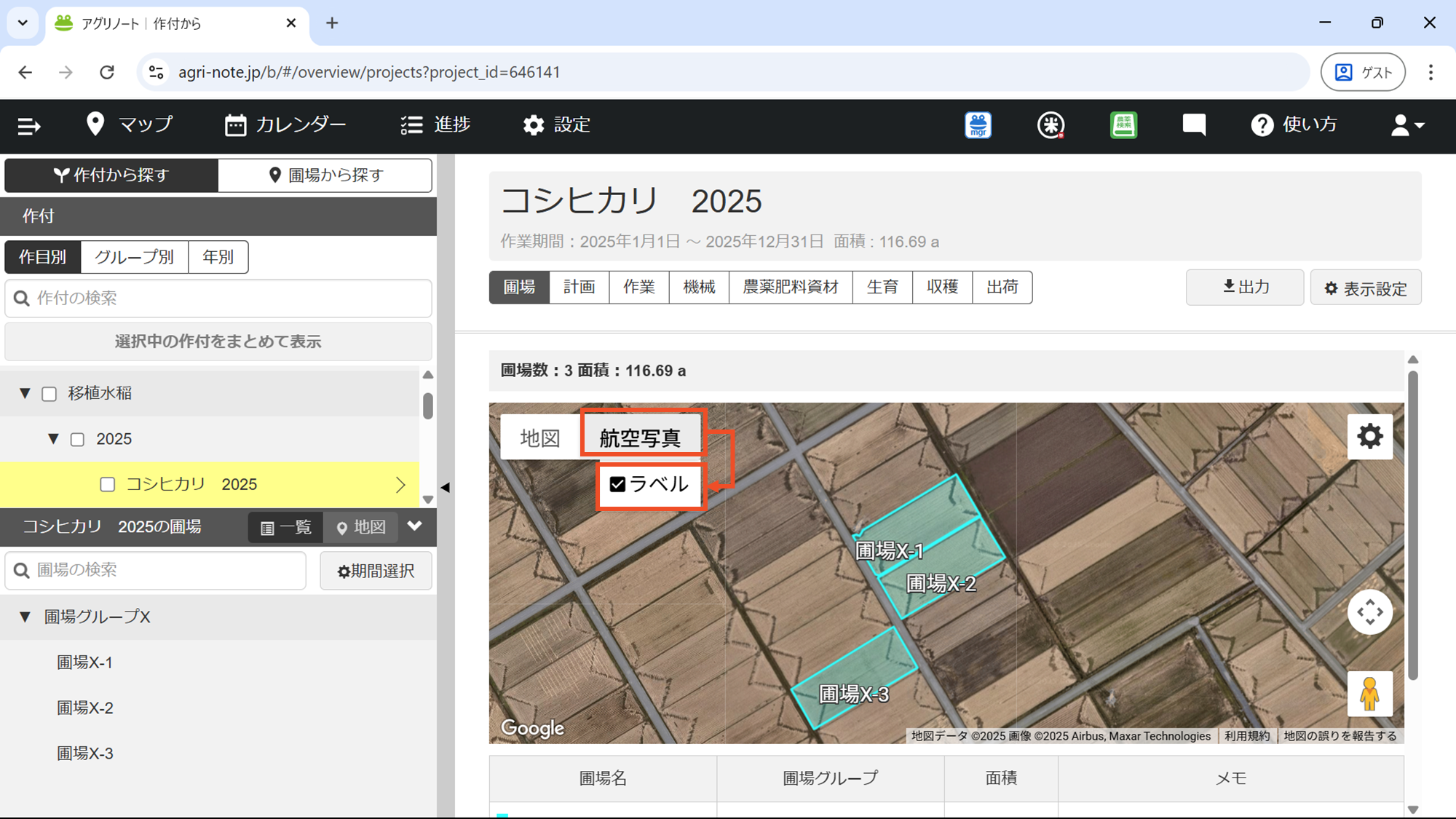Open the hamburger side menu icon
This screenshot has width=1456, height=819.
click(29, 126)
